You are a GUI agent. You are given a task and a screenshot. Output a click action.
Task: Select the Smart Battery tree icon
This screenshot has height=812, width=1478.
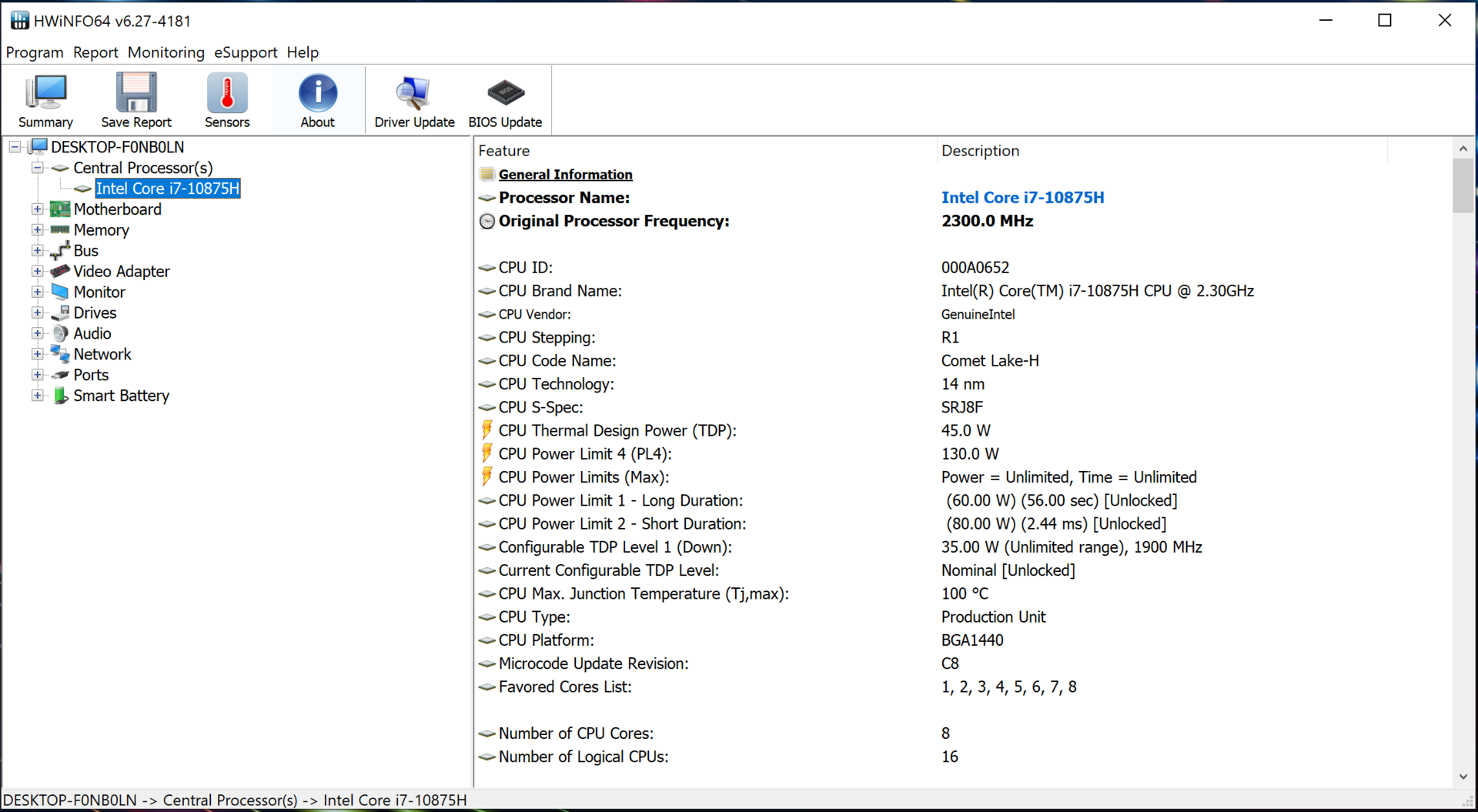pyautogui.click(x=61, y=396)
